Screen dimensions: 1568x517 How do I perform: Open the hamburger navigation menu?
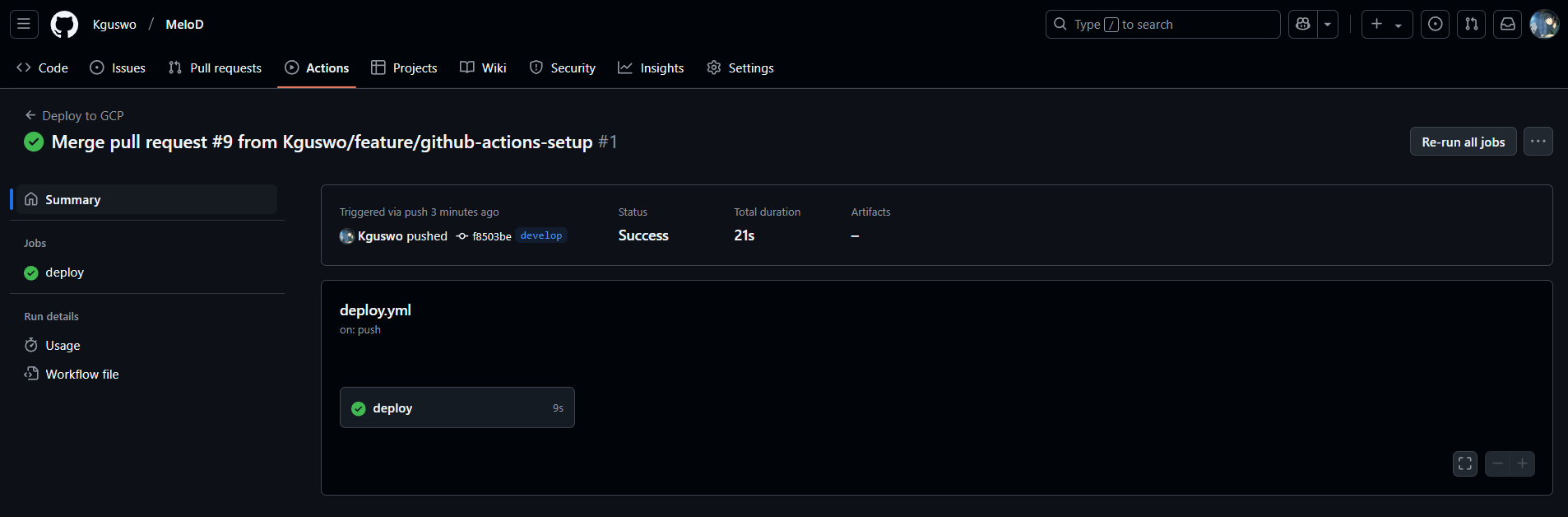point(24,25)
